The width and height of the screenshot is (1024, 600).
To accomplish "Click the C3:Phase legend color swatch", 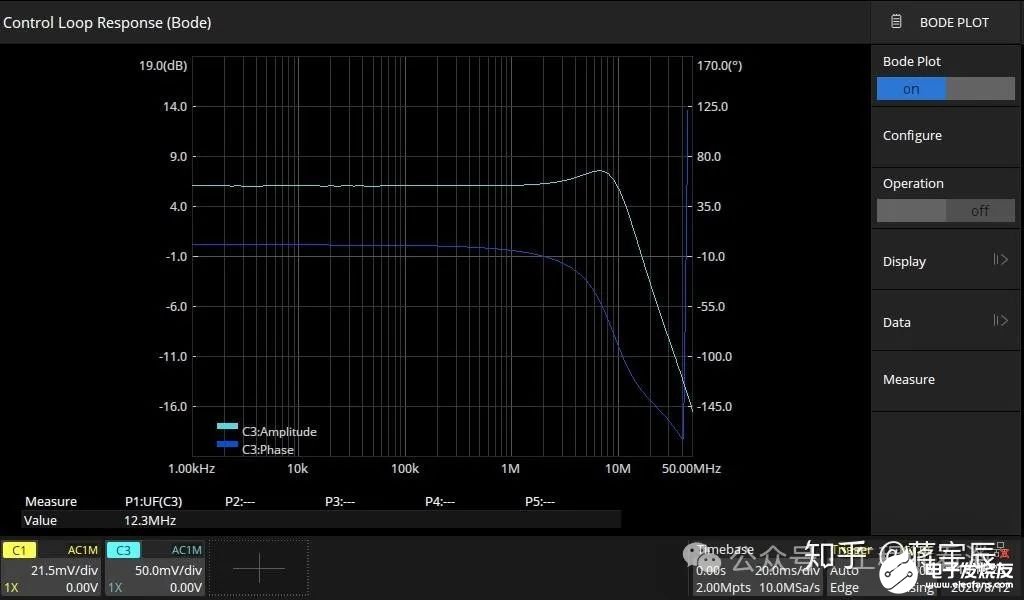I will pos(227,444).
